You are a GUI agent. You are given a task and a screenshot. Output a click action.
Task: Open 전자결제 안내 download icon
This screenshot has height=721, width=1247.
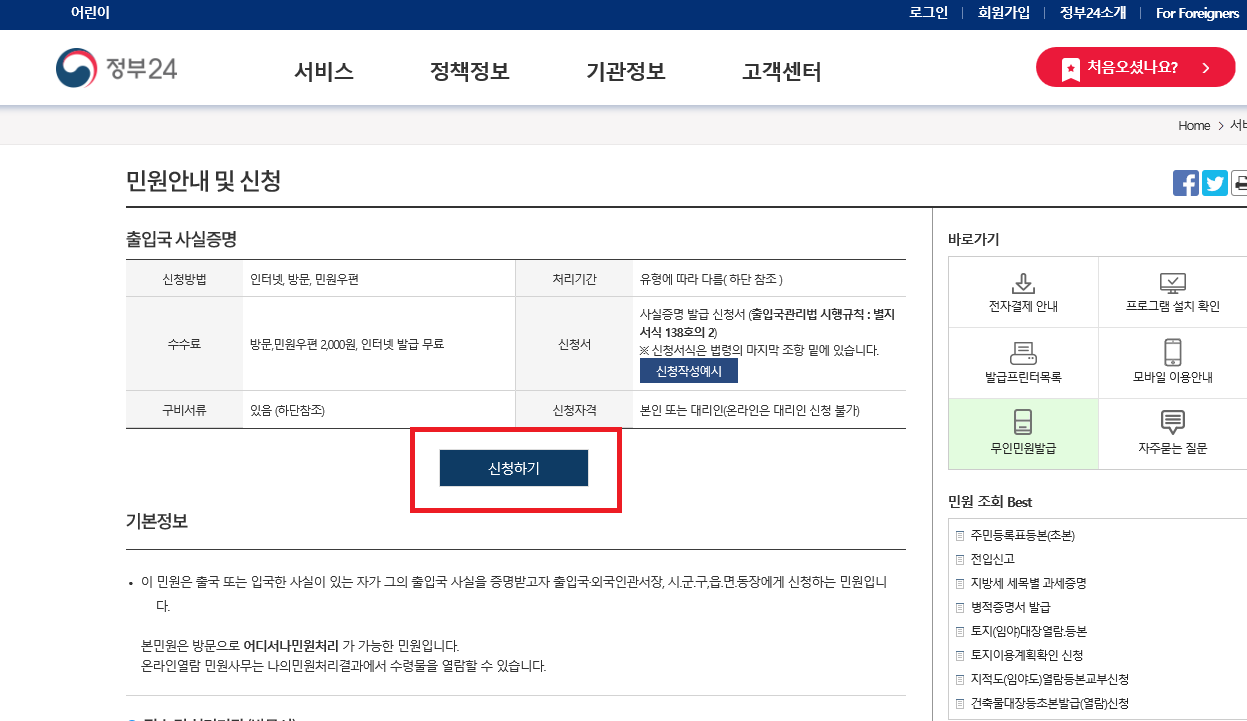click(x=1023, y=283)
